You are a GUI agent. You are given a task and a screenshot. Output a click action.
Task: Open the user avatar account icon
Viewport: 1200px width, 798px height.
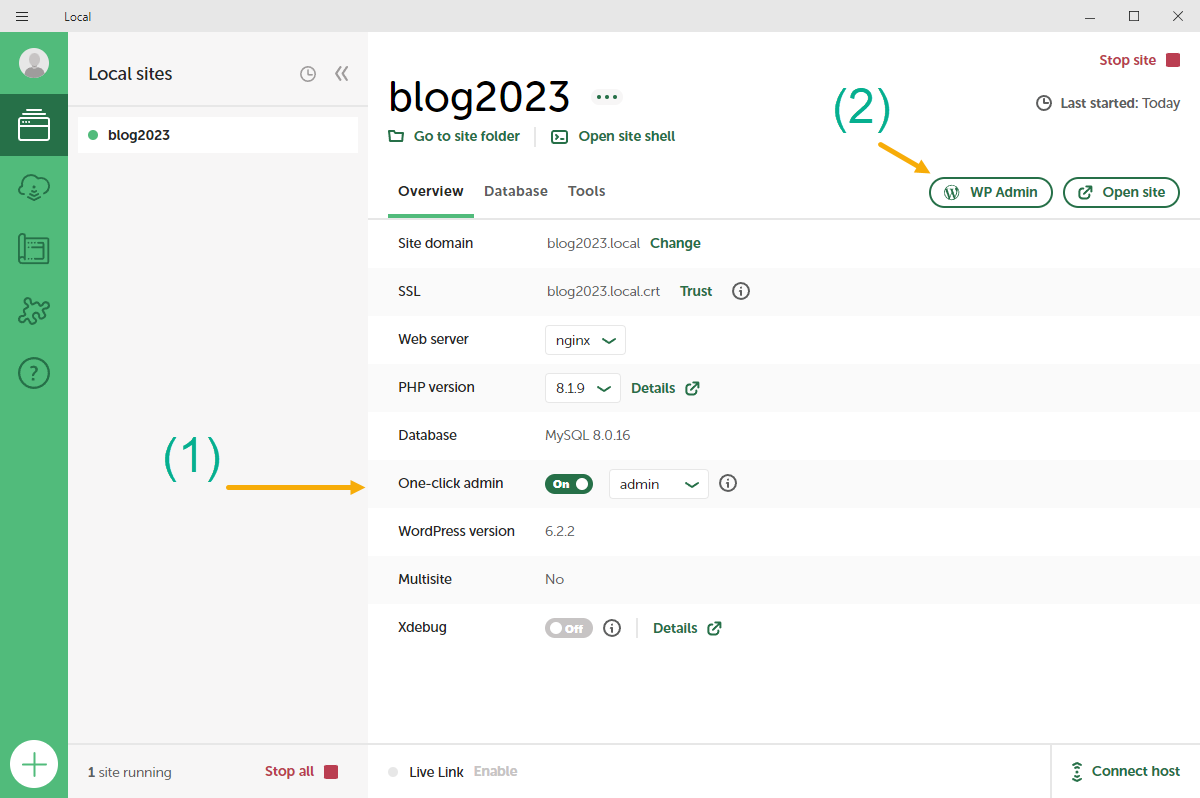(x=34, y=63)
